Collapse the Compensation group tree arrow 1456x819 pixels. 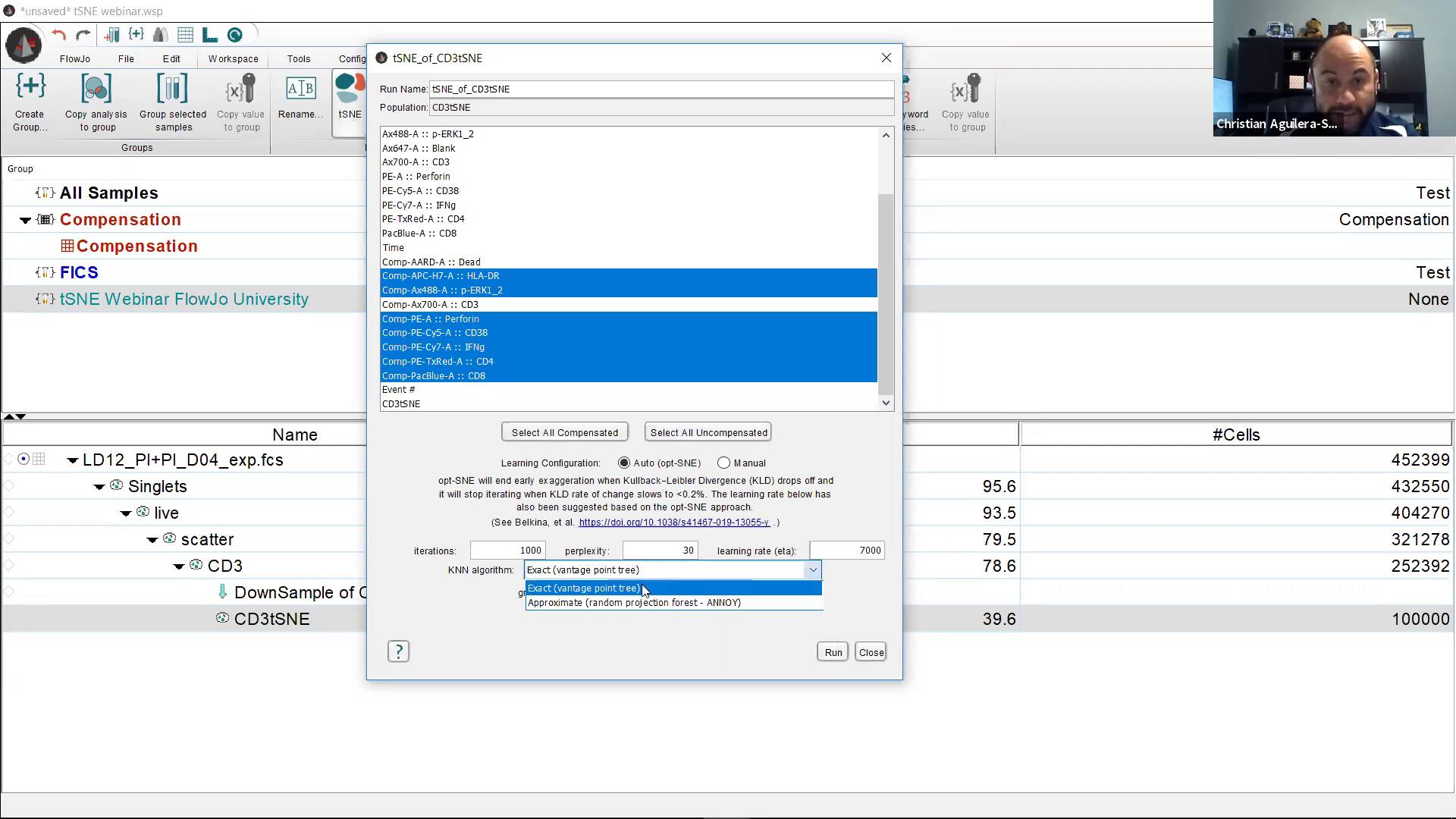[x=25, y=220]
